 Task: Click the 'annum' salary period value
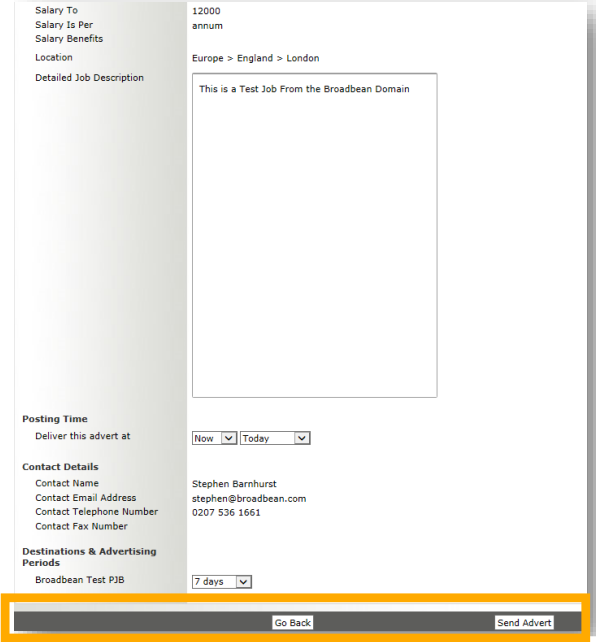[207, 26]
